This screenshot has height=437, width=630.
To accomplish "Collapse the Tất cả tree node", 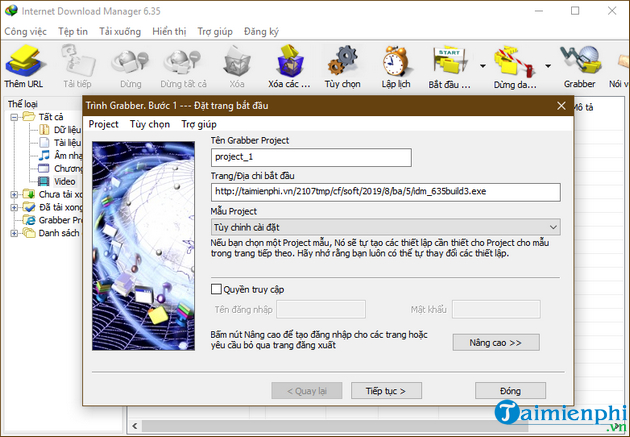I will pos(14,117).
